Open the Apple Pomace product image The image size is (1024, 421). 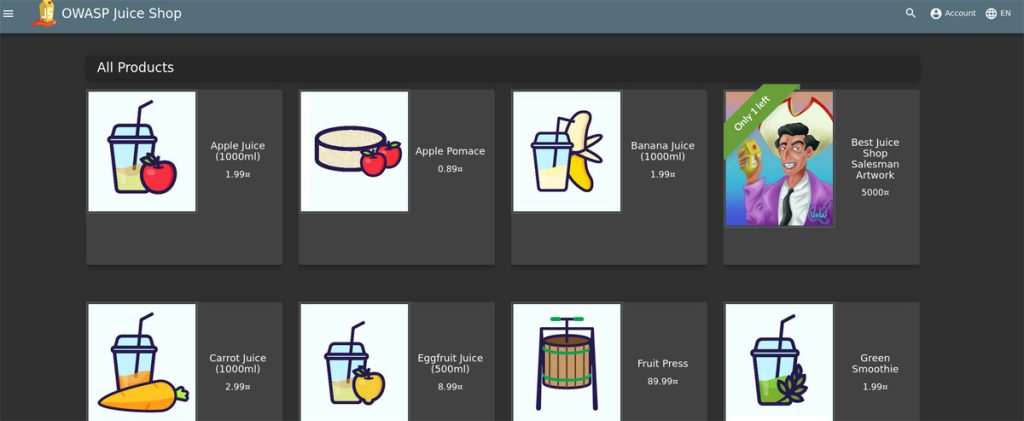355,151
